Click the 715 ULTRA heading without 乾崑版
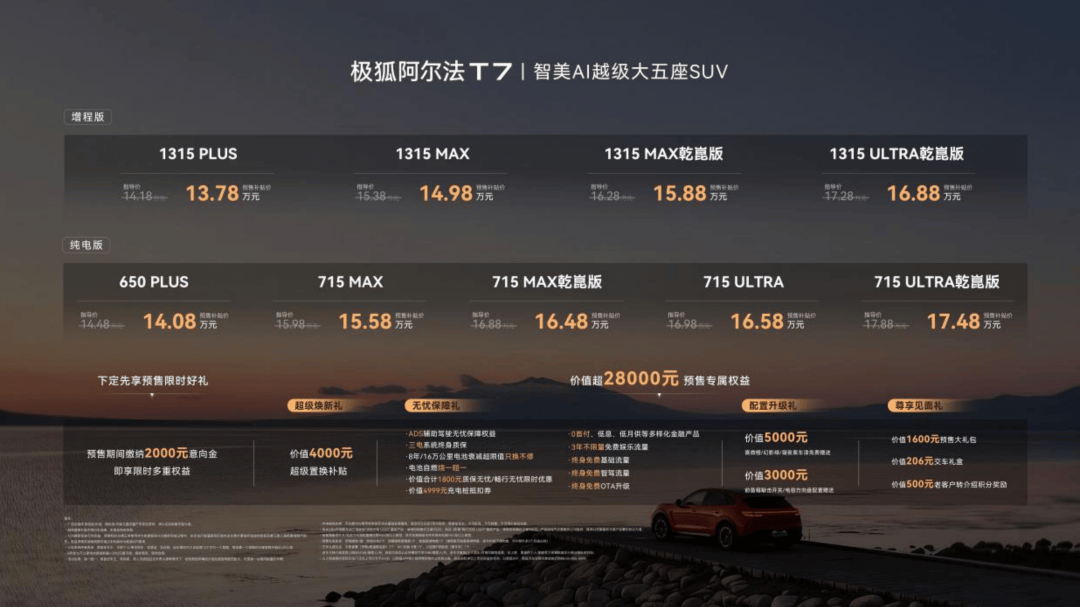Image resolution: width=1080 pixels, height=607 pixels. click(x=743, y=282)
